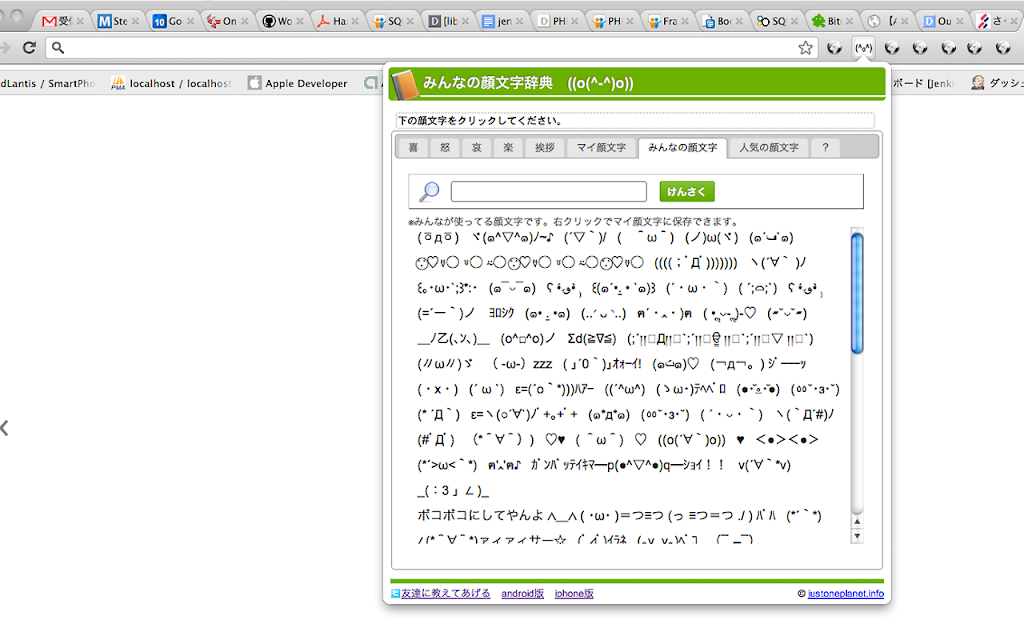Image resolution: width=1024 pixels, height=640 pixels.
Task: Select the 喜 category tab
Action: pos(413,148)
